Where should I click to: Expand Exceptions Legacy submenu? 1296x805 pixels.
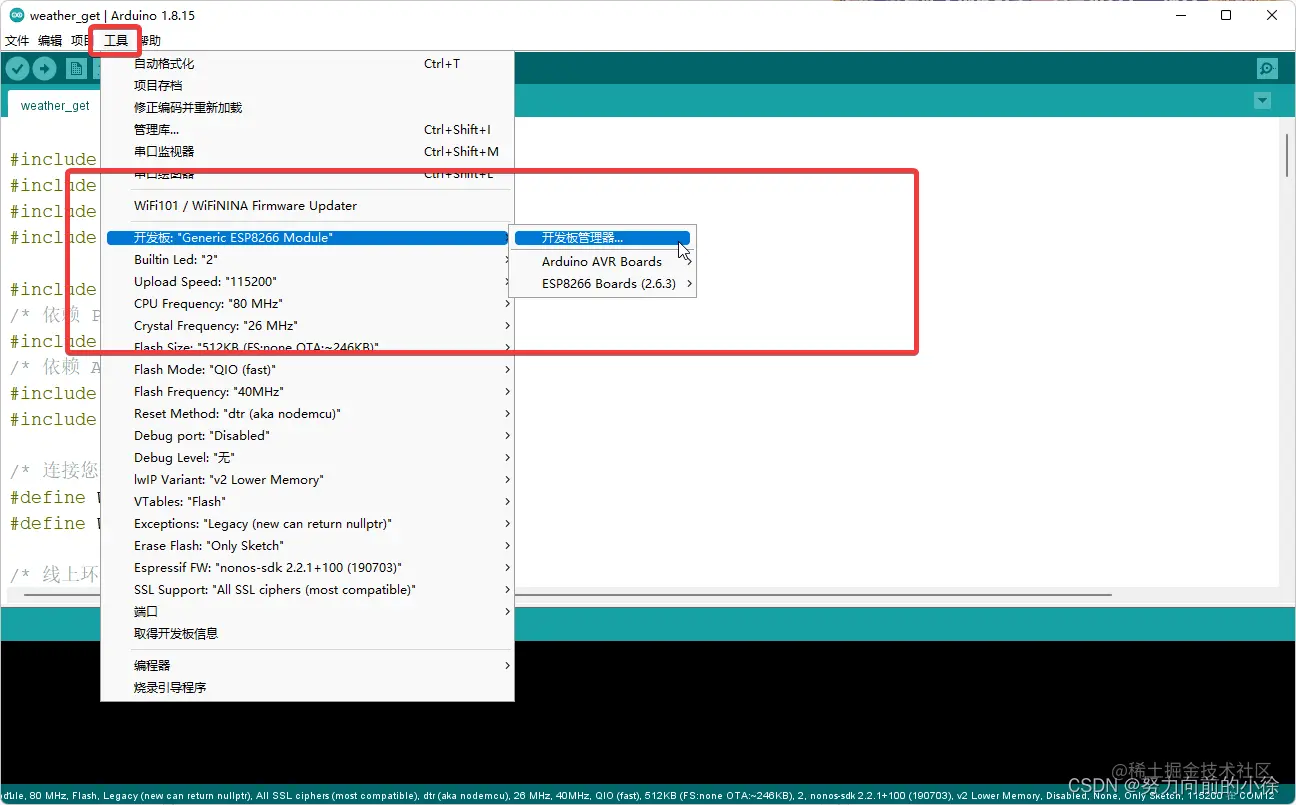coord(307,523)
